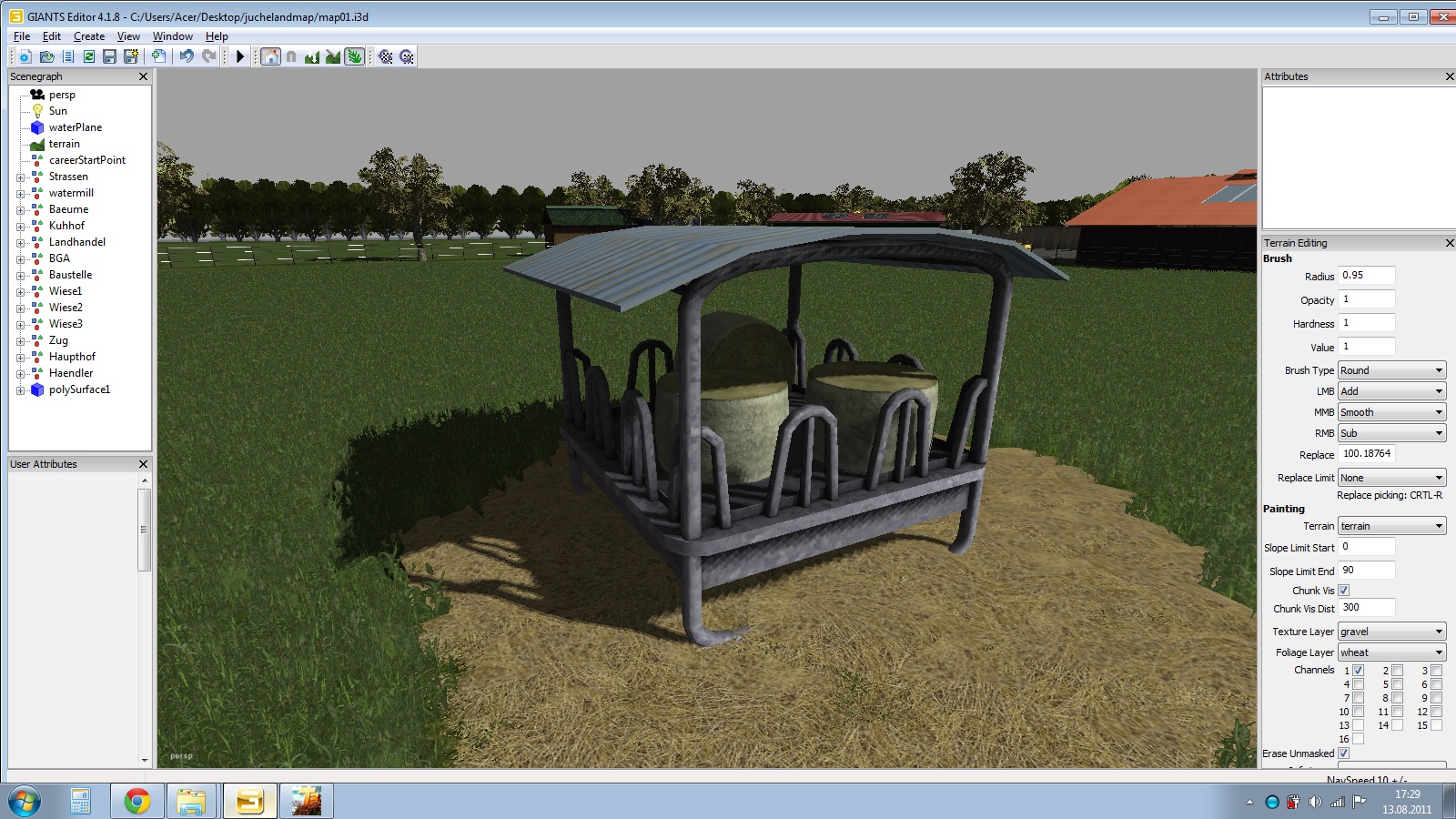Viewport: 1456px width, 819px height.
Task: Expand the BGA group
Action: [x=20, y=259]
